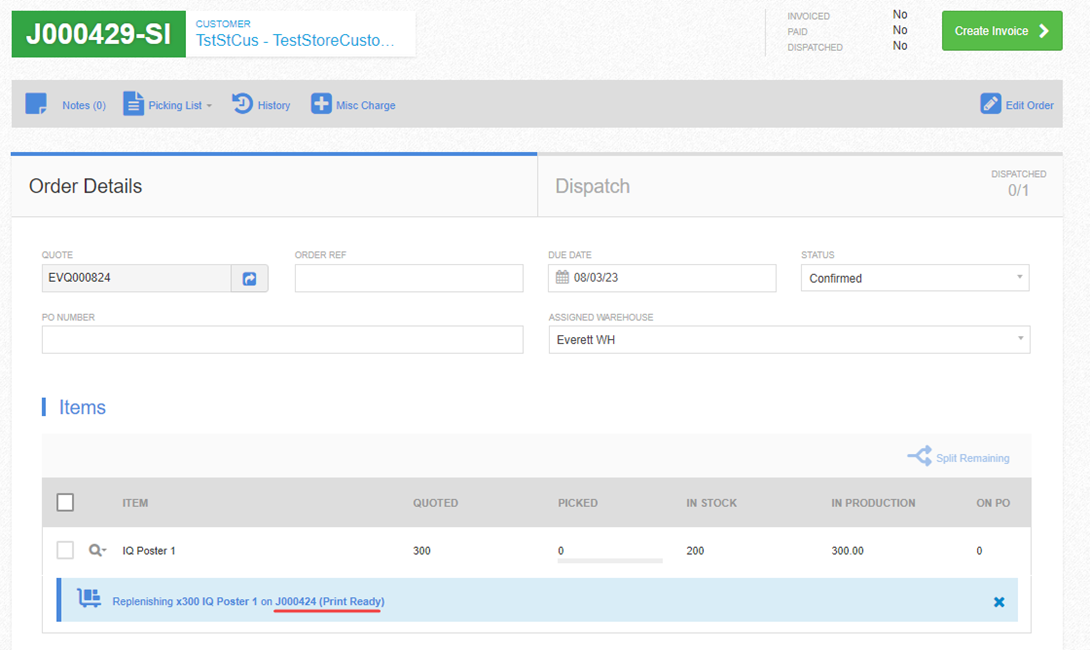Click the quoted quantity 300
Image resolution: width=1090 pixels, height=650 pixels.
pos(422,551)
